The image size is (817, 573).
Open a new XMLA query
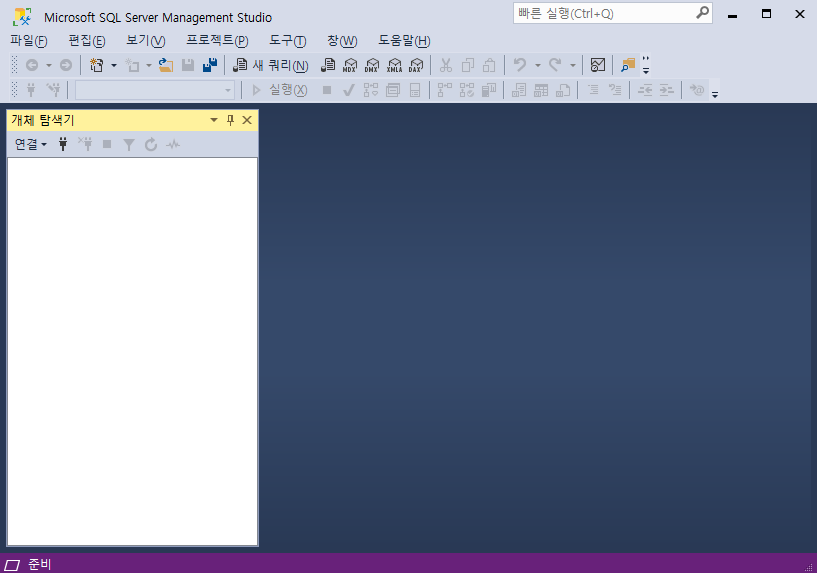coord(394,65)
